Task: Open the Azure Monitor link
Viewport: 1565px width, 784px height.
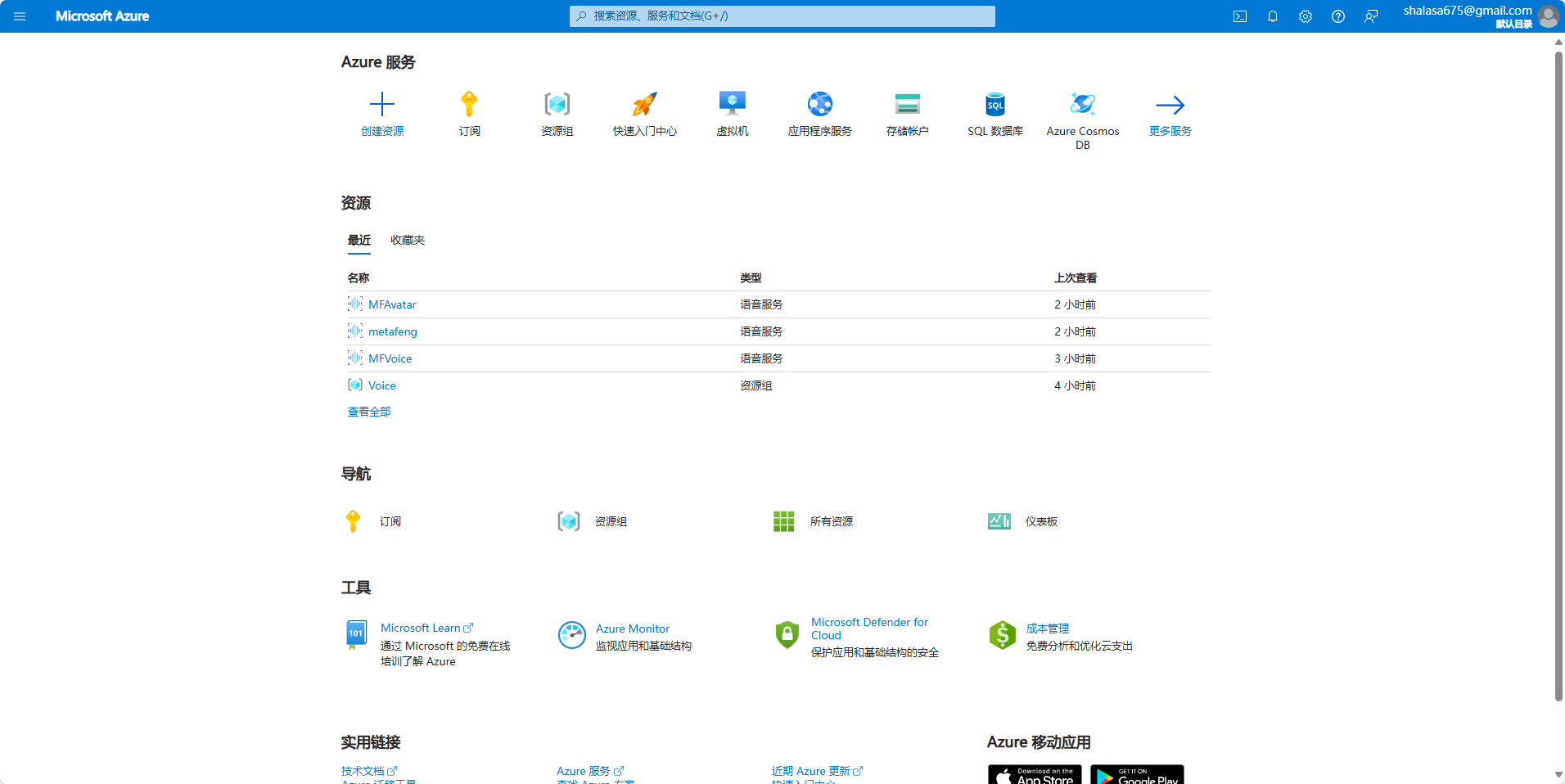Action: tap(633, 629)
